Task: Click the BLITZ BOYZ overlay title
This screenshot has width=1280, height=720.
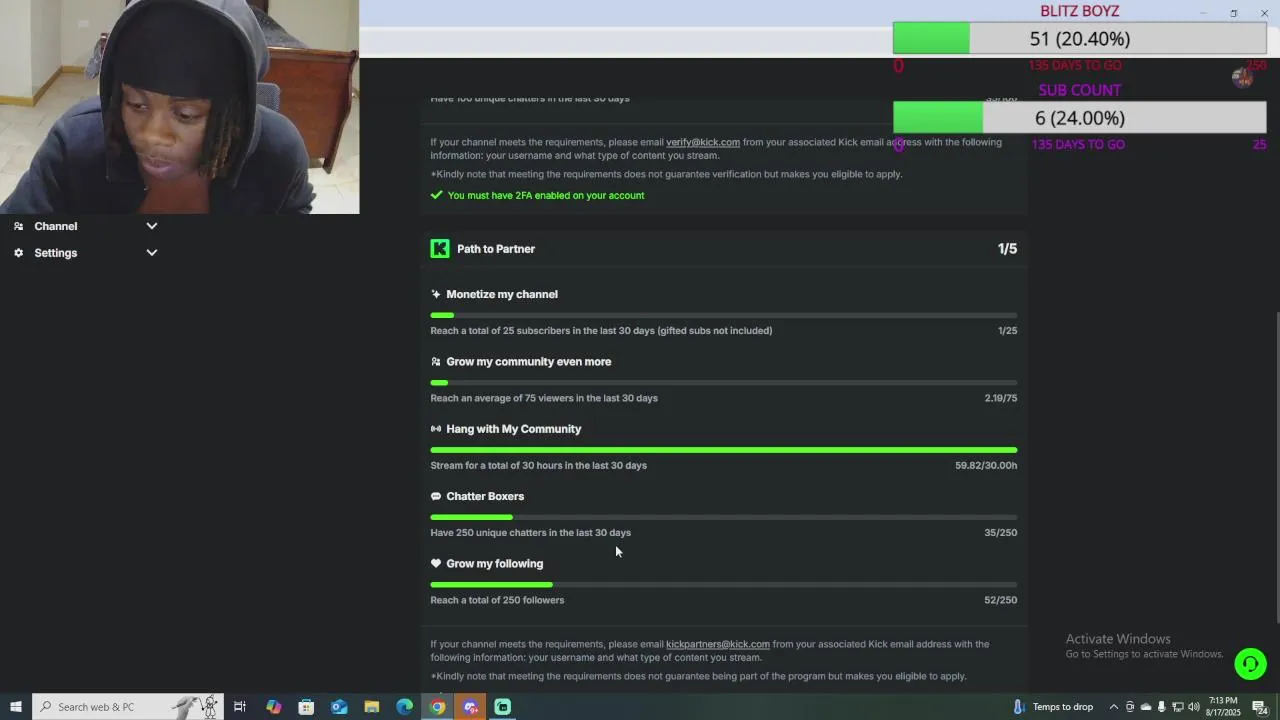Action: coord(1080,11)
